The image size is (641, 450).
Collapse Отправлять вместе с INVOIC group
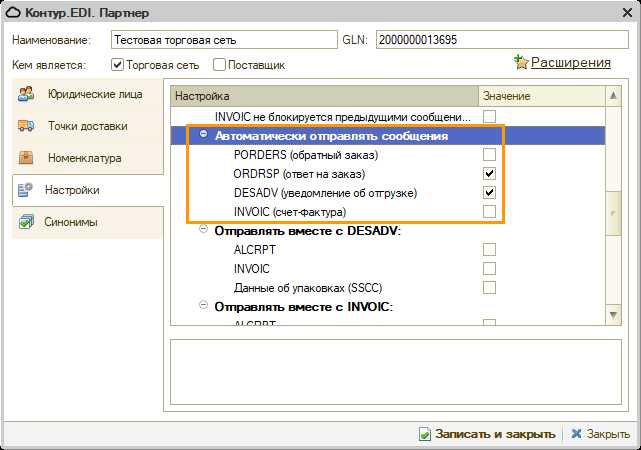(x=203, y=305)
